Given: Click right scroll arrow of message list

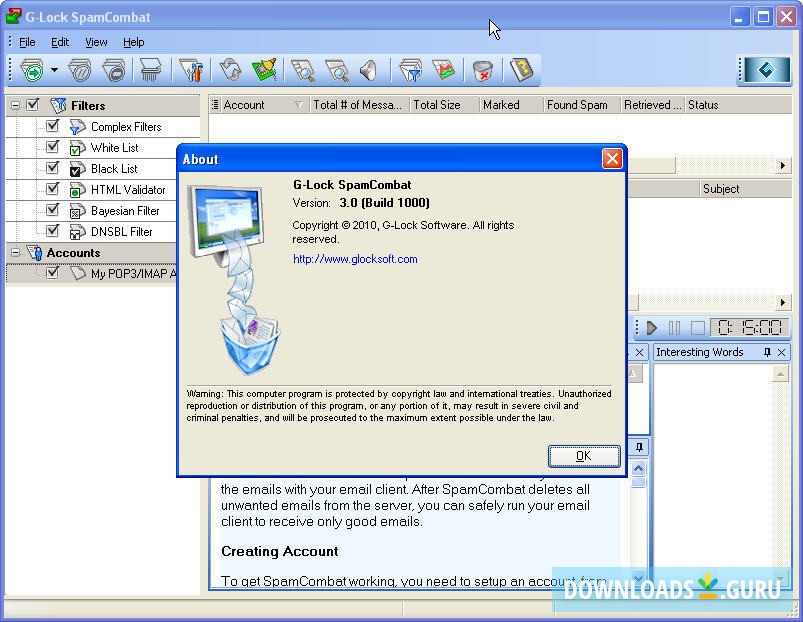Looking at the screenshot, I should click(783, 302).
